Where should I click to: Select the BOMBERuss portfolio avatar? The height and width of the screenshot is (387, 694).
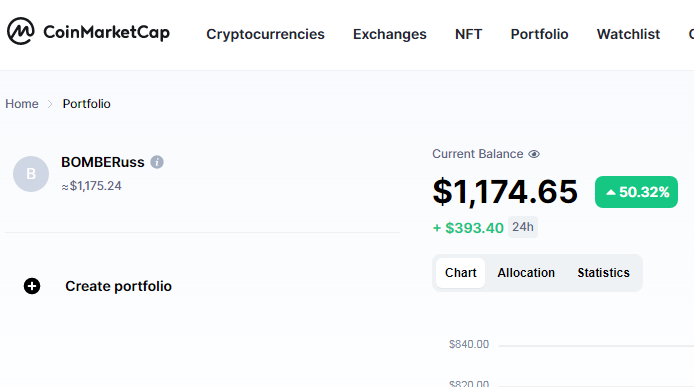pos(31,174)
